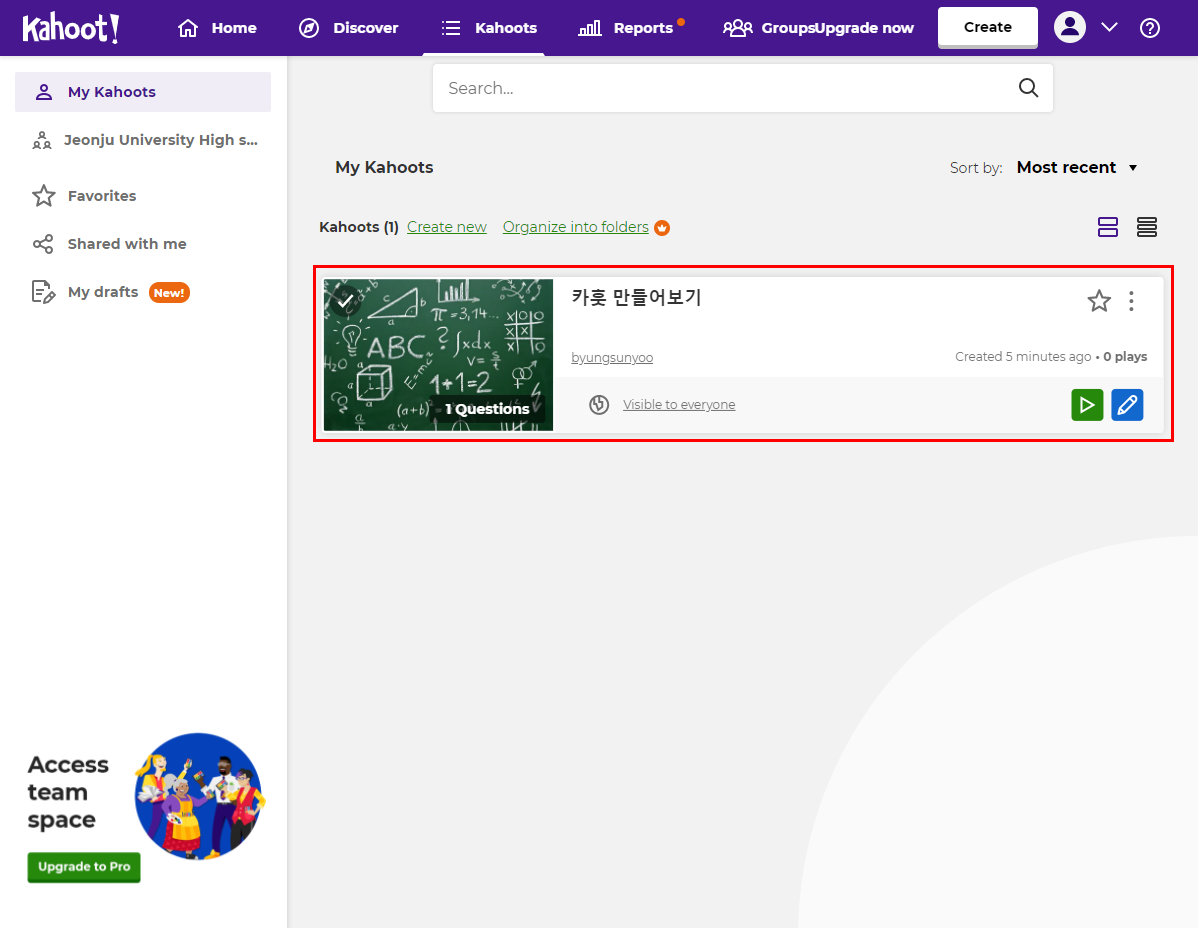Image resolution: width=1198 pixels, height=928 pixels.
Task: Edit the kahoot with pencil button
Action: pyautogui.click(x=1127, y=405)
